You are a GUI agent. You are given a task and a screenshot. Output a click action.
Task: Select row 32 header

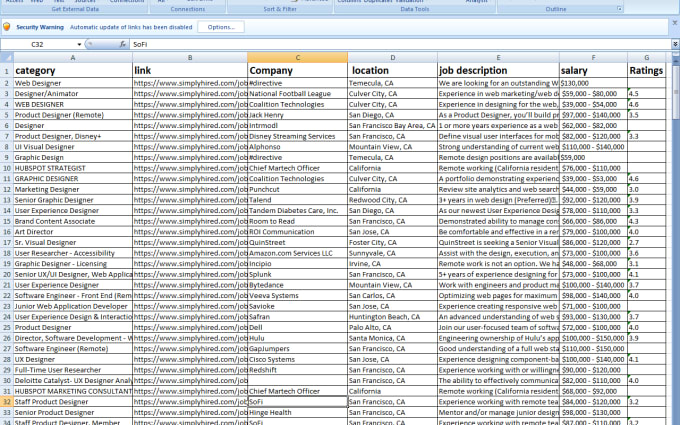click(x=7, y=402)
